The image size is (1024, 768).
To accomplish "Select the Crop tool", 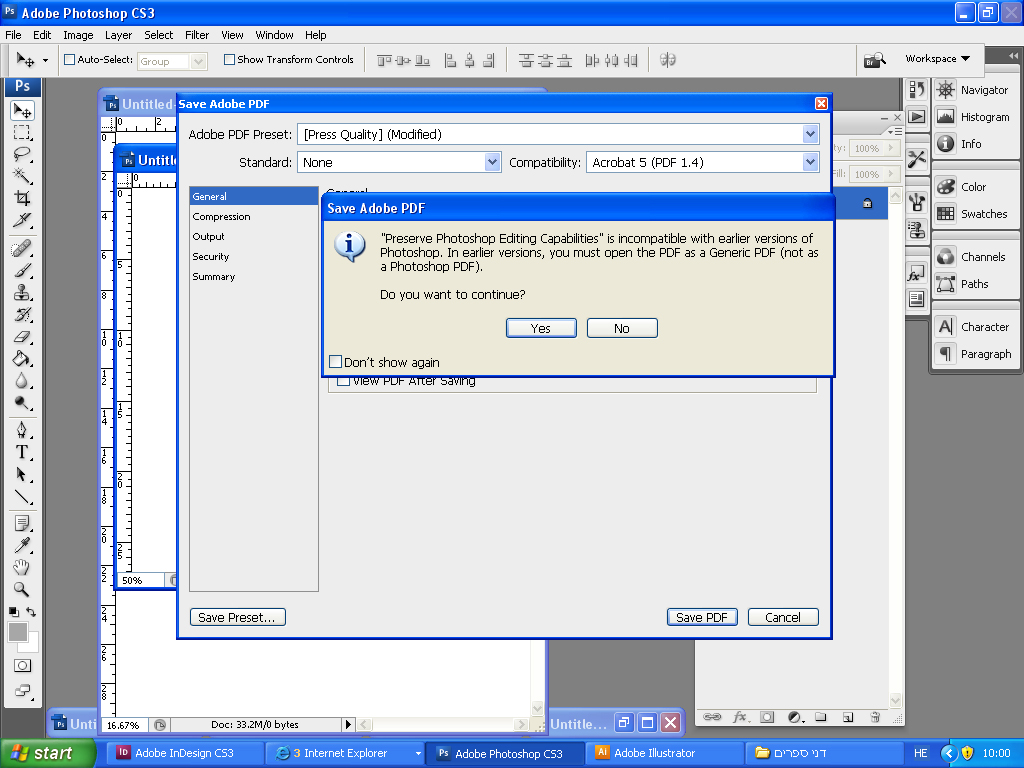I will point(22,198).
